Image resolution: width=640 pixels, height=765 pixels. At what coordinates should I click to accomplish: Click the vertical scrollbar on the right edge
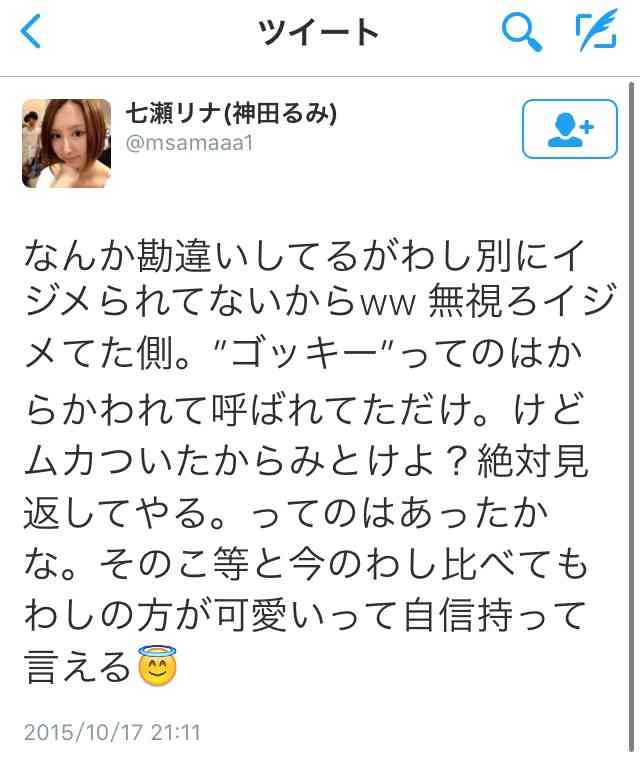[x=631, y=417]
